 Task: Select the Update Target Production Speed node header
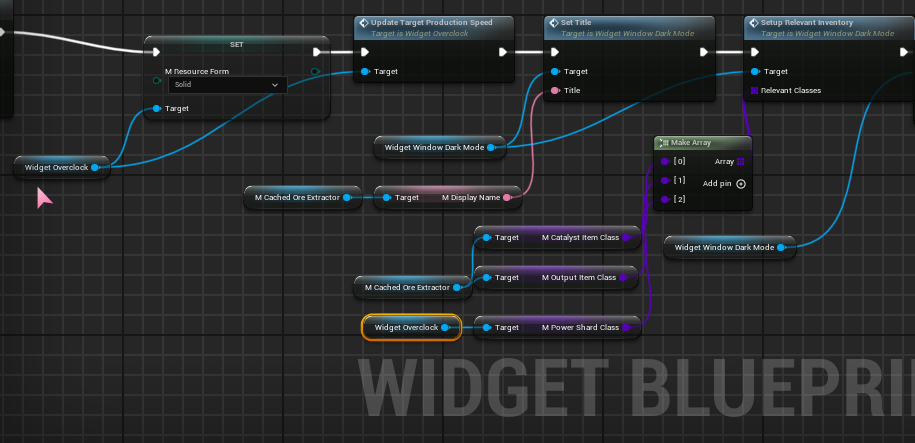point(434,27)
